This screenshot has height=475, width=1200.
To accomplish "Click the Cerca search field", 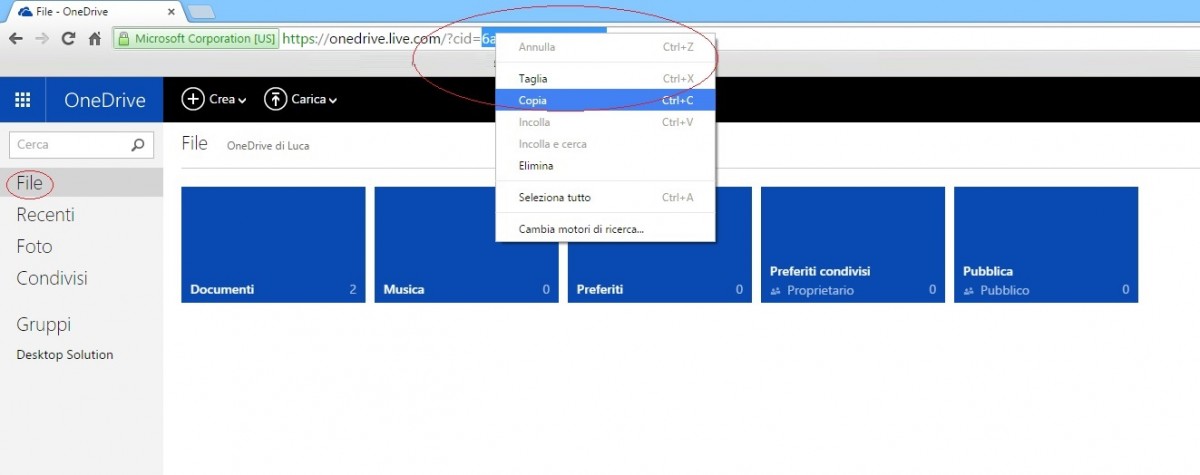I will click(x=81, y=144).
